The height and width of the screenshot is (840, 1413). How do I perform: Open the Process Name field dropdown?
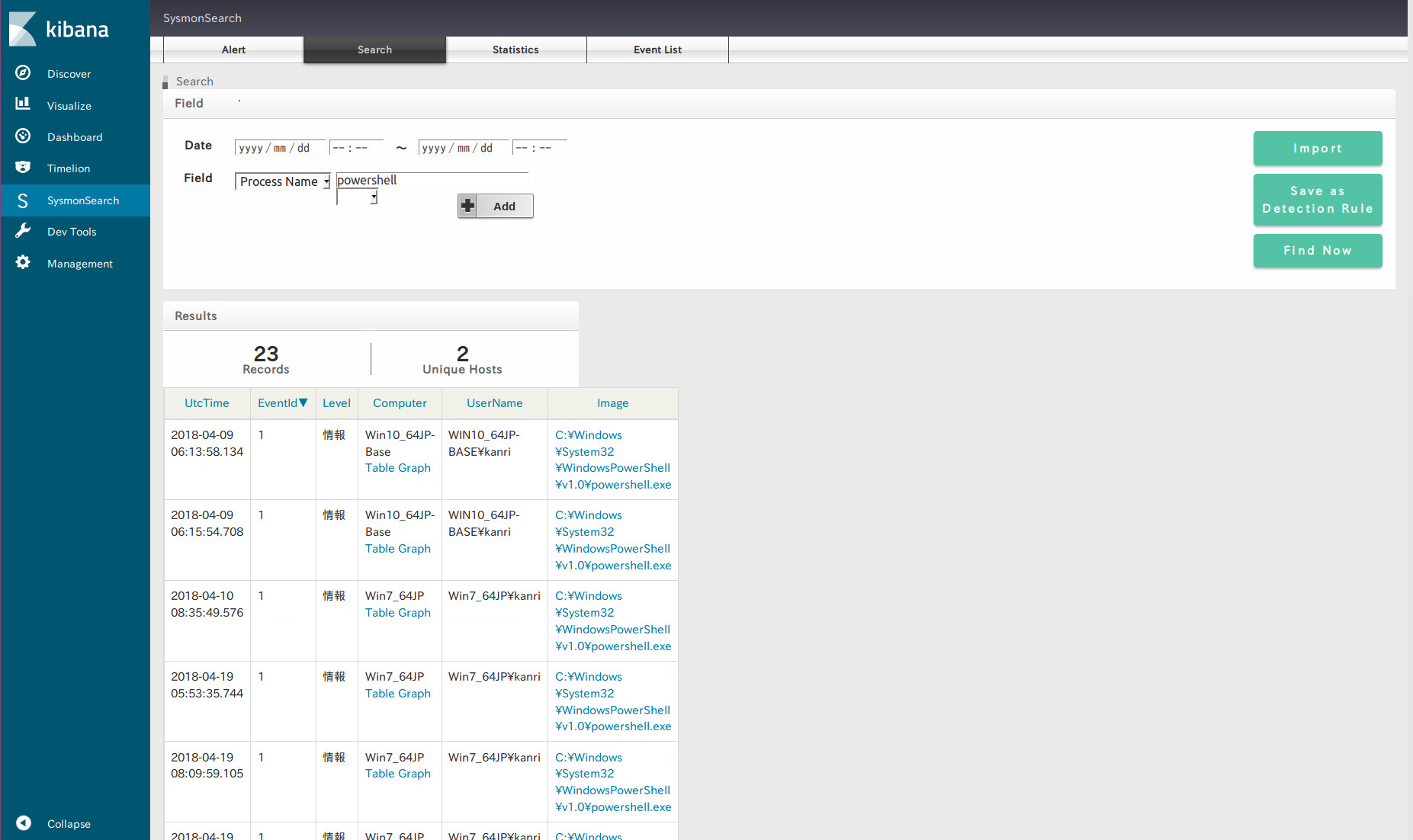(283, 181)
